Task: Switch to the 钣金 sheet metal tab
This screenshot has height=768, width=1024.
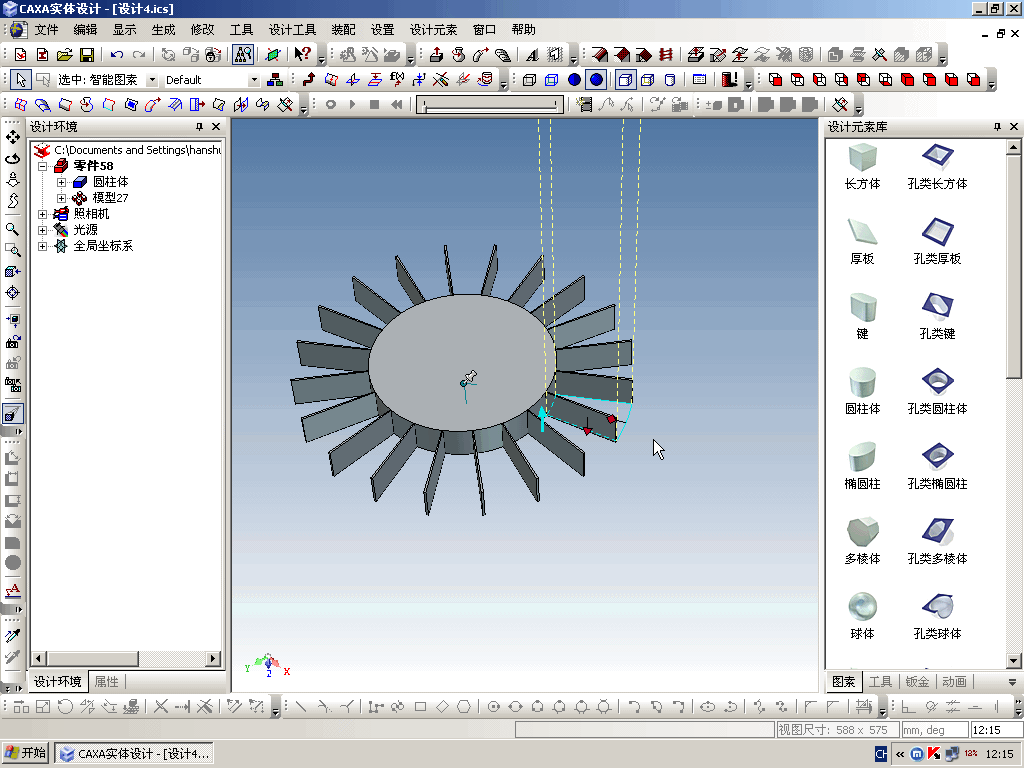Action: coord(917,682)
